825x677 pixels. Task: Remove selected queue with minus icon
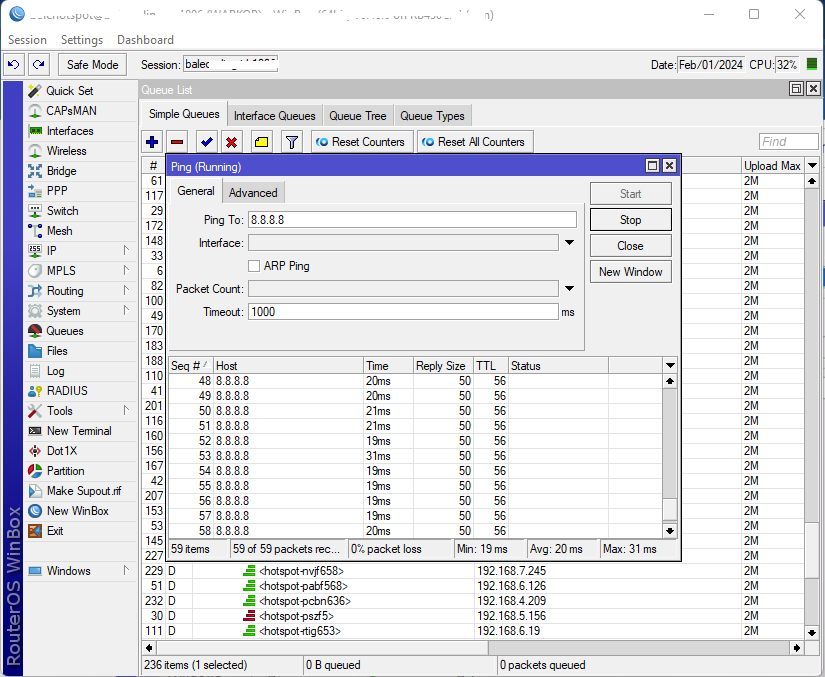(x=177, y=142)
